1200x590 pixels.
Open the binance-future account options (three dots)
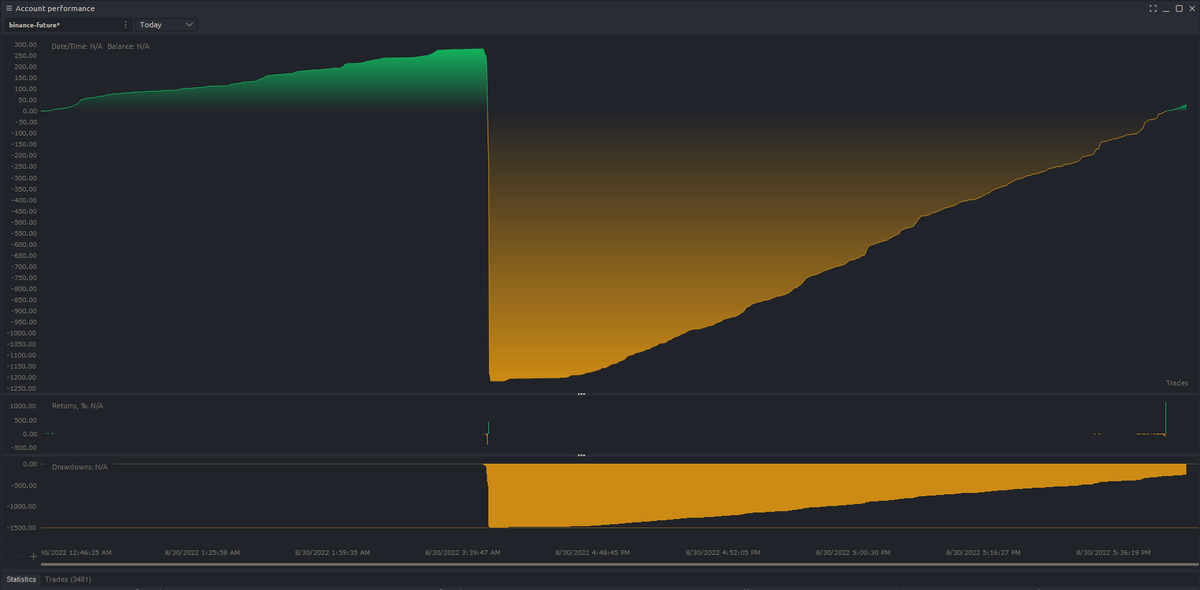click(x=125, y=24)
